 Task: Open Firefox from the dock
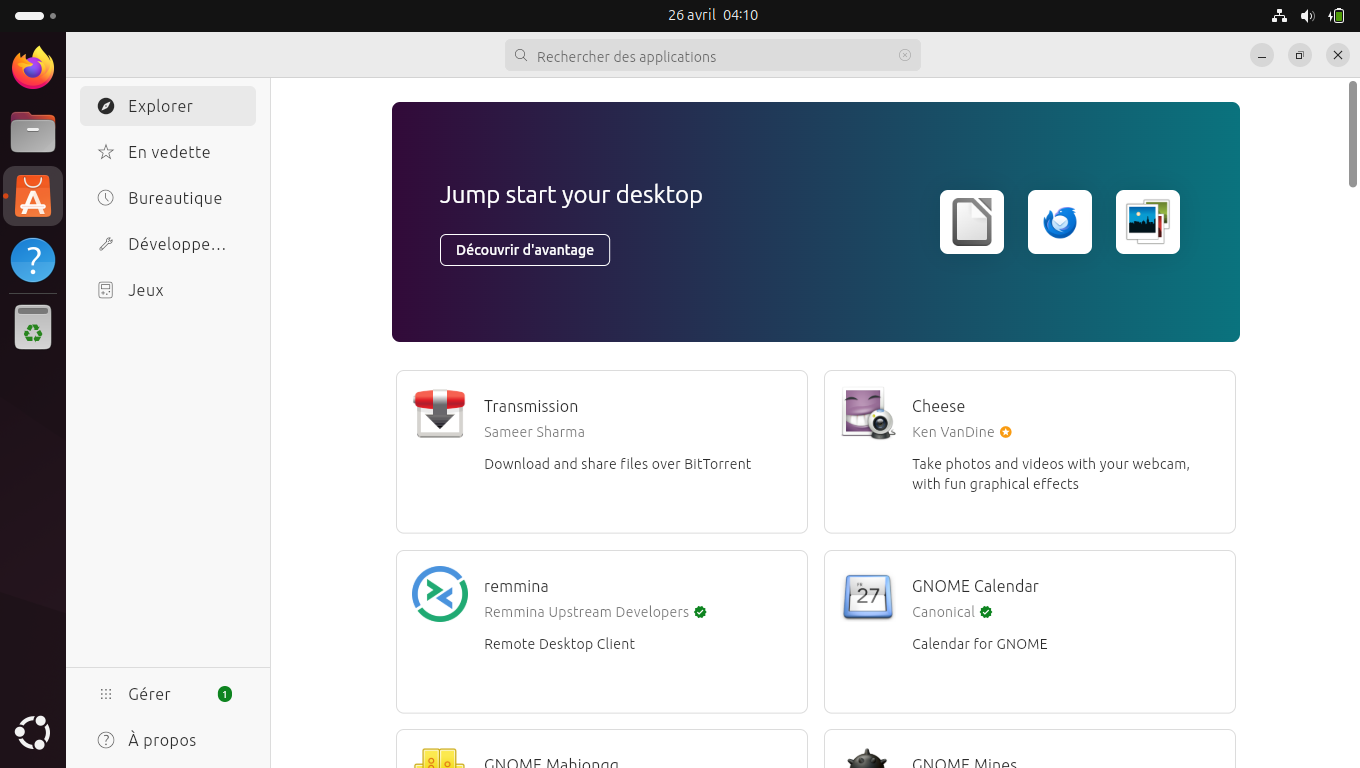click(33, 68)
